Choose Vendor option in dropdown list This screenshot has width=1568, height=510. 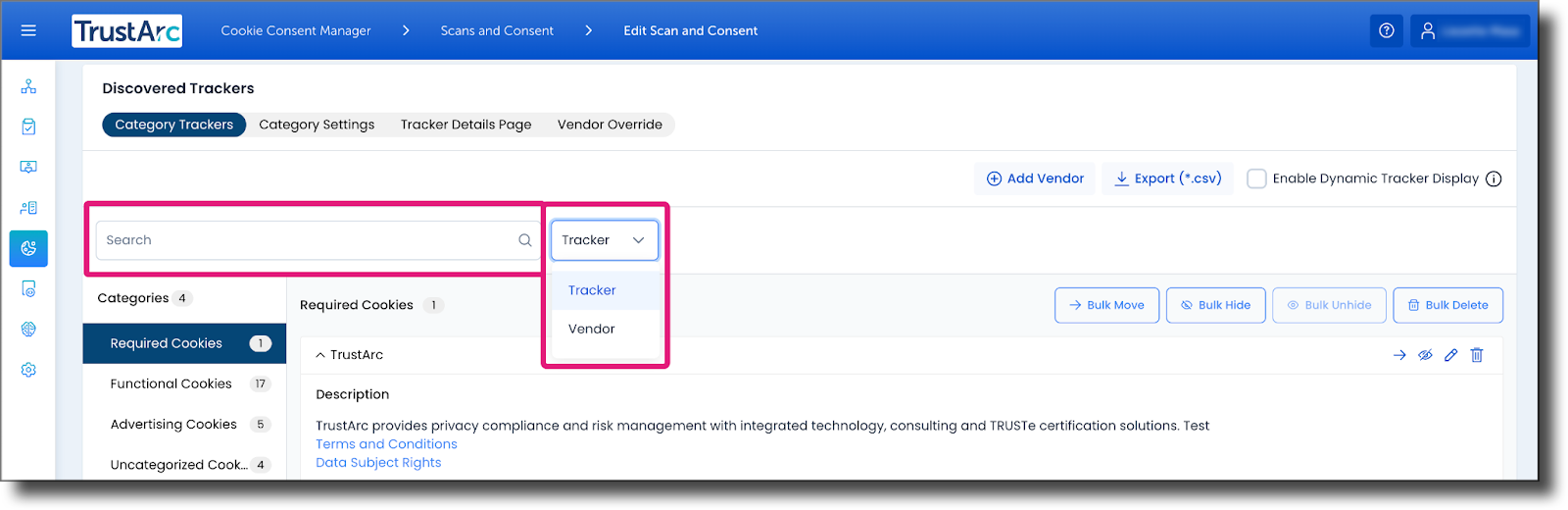pyautogui.click(x=606, y=329)
